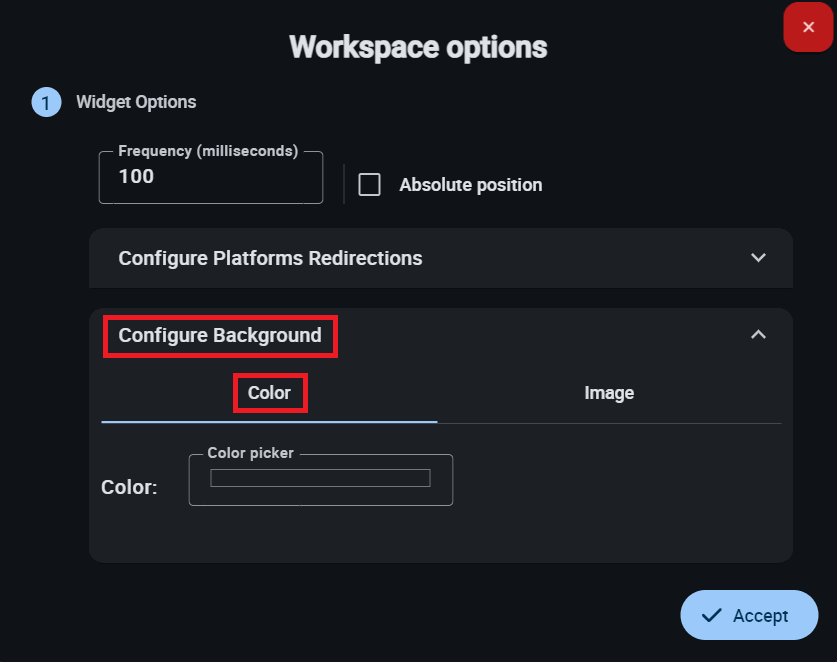Click the value 100 in Frequency
Screen dimensions: 837x662
pos(137,177)
